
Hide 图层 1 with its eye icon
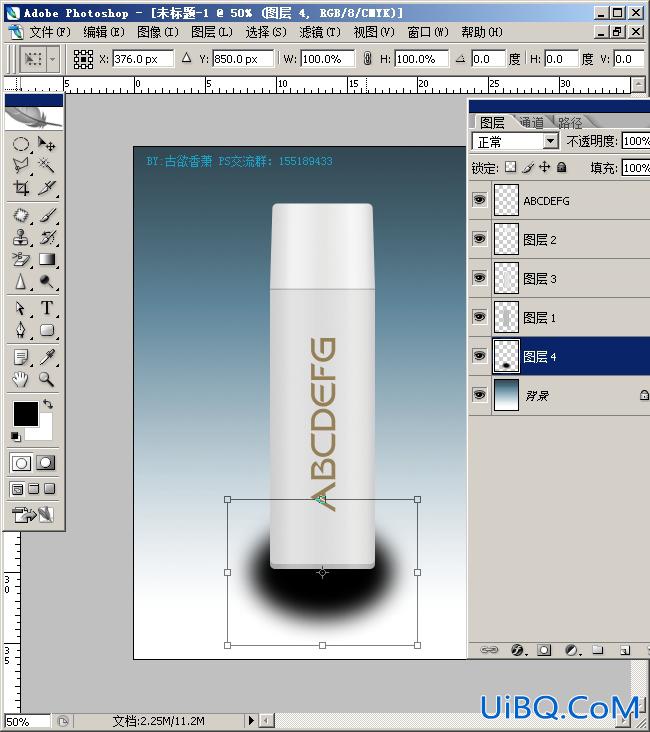[479, 317]
